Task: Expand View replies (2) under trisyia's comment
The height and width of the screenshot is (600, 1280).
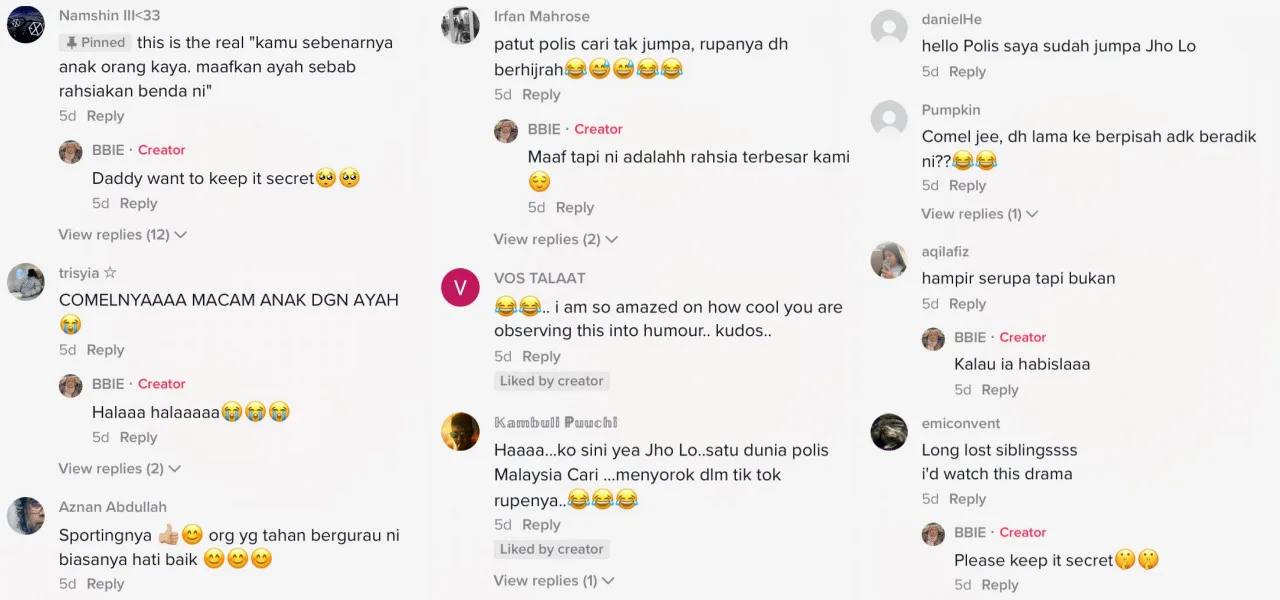Action: click(x=119, y=469)
